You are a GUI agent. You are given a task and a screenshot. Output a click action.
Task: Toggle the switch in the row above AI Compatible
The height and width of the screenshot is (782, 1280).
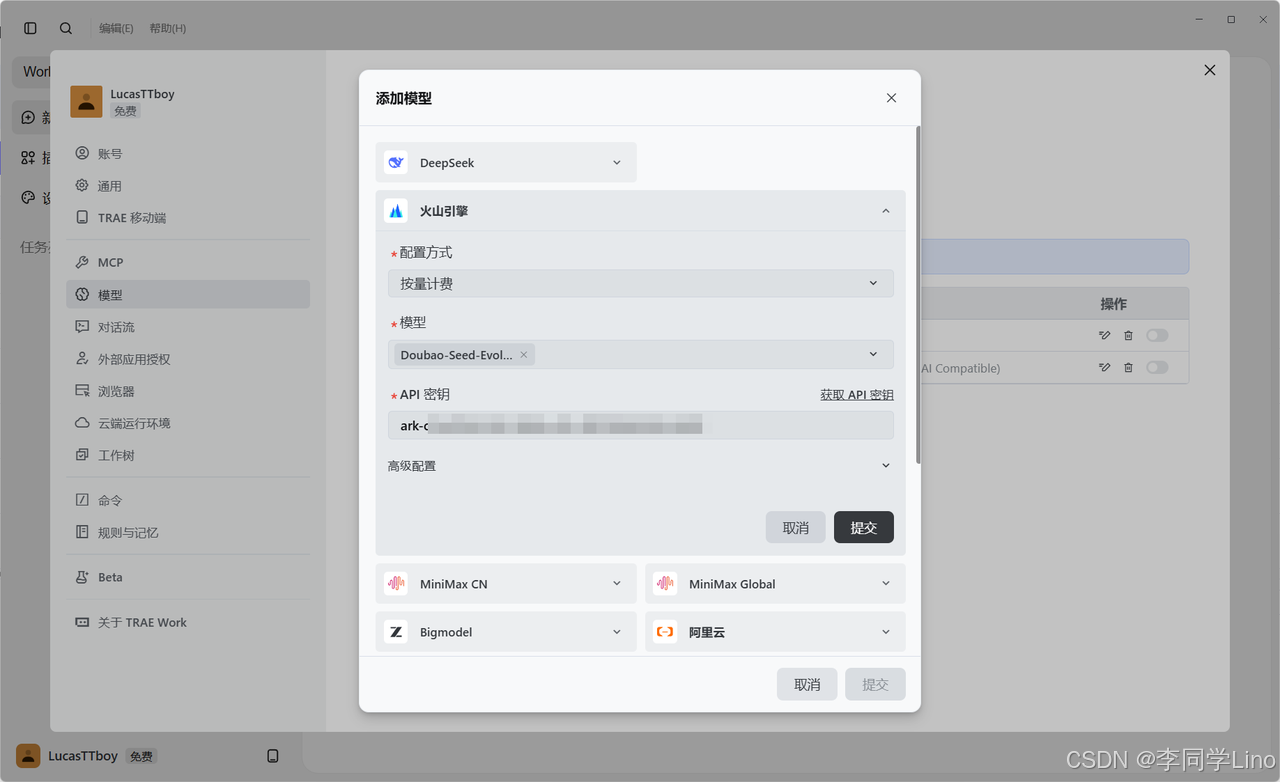1157,336
